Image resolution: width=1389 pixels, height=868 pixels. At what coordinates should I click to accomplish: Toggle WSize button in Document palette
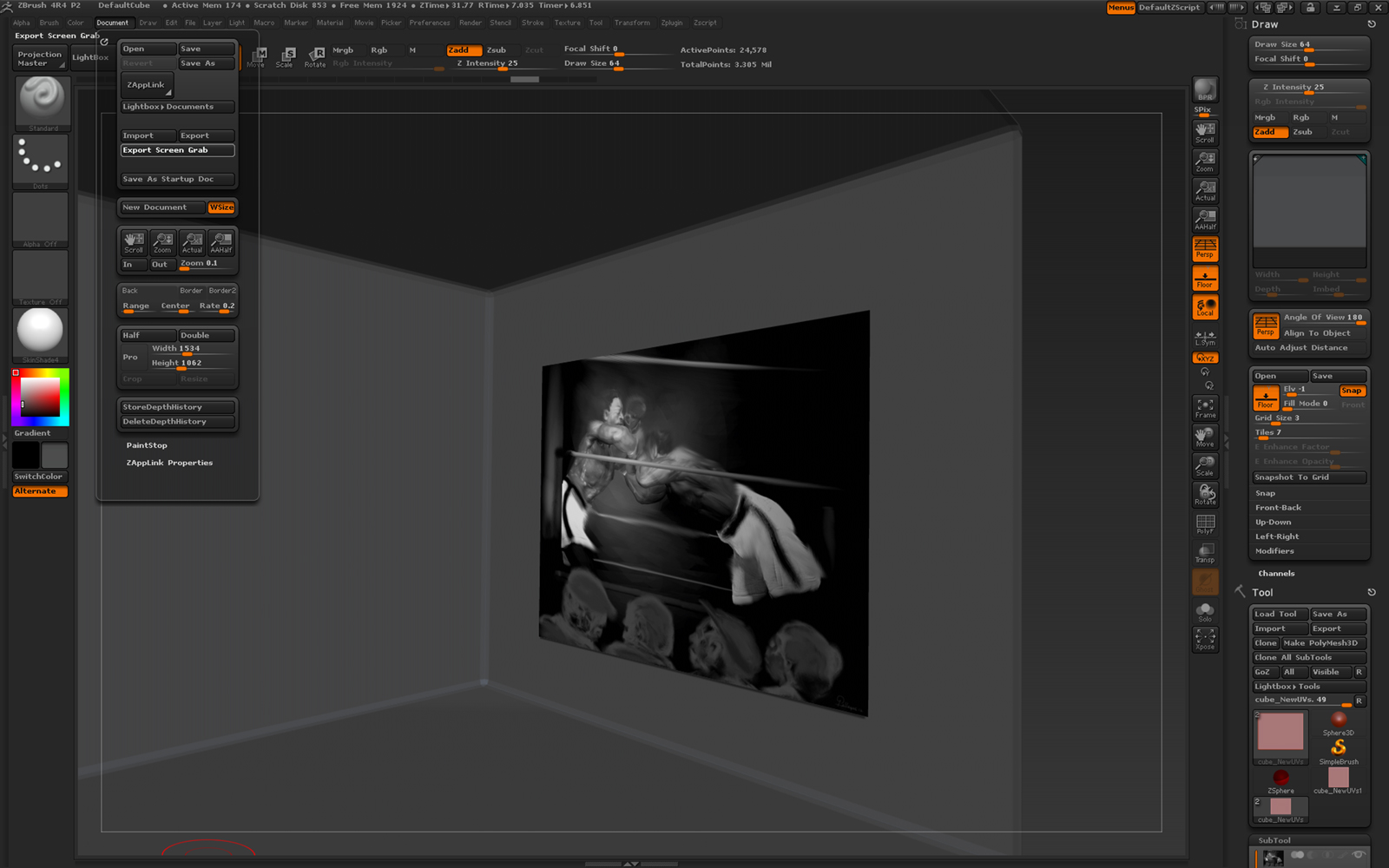221,207
